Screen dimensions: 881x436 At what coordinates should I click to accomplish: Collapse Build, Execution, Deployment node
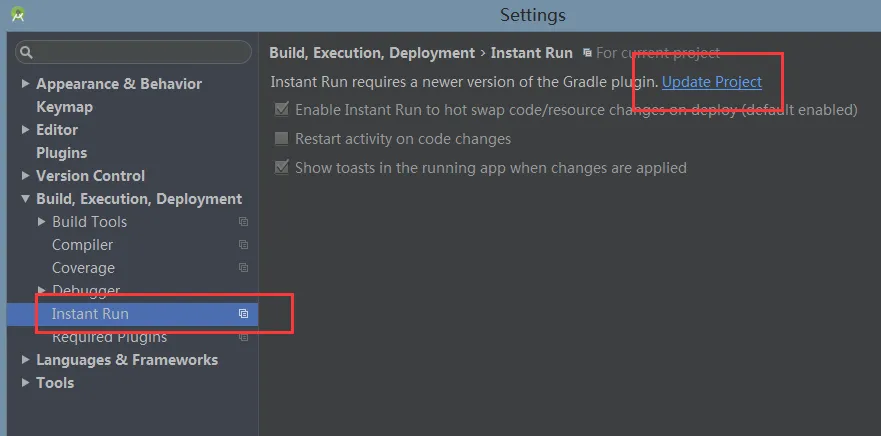(26, 199)
